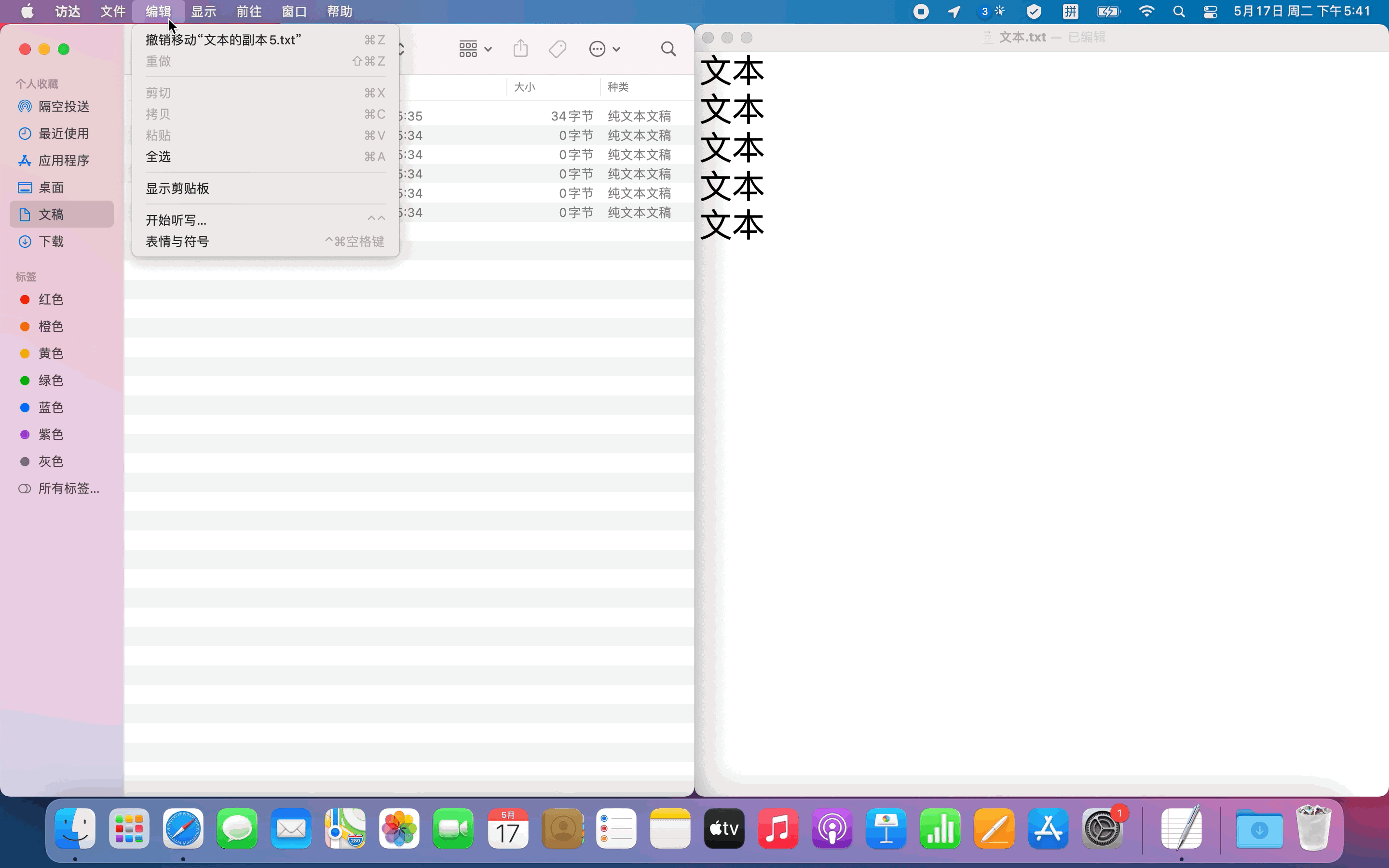Open System Preferences in the Dock
Image resolution: width=1389 pixels, height=868 pixels.
coord(1102,828)
